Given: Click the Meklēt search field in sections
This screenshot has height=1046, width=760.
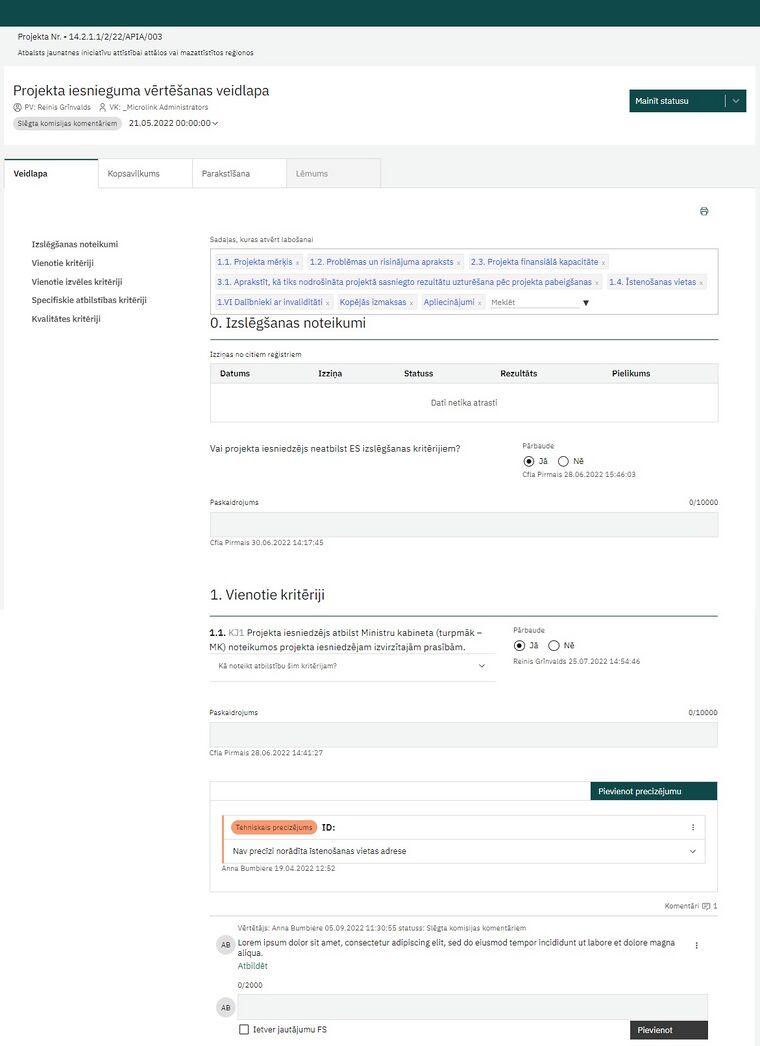Looking at the screenshot, I should [x=534, y=302].
